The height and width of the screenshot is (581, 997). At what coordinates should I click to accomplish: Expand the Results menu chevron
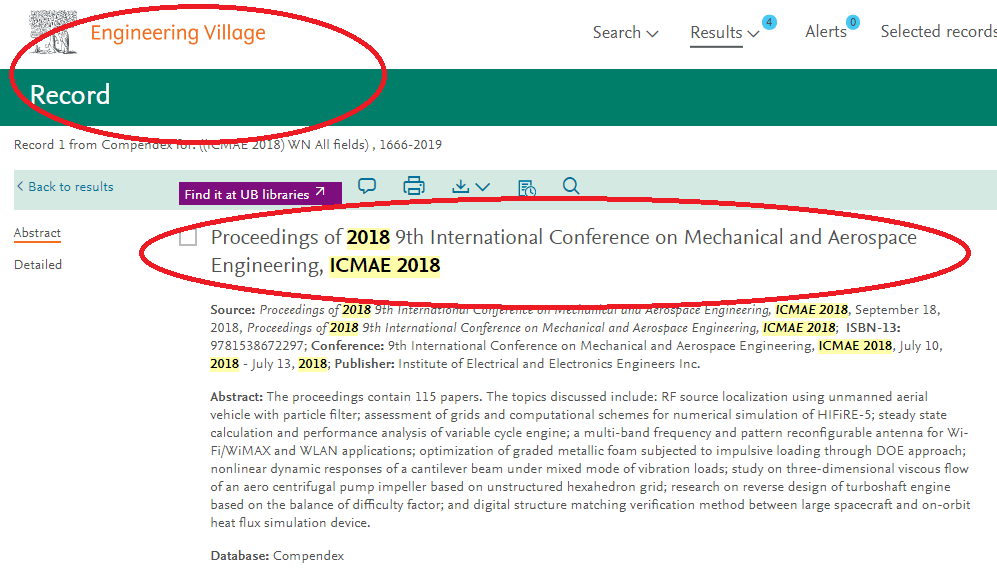coord(753,33)
